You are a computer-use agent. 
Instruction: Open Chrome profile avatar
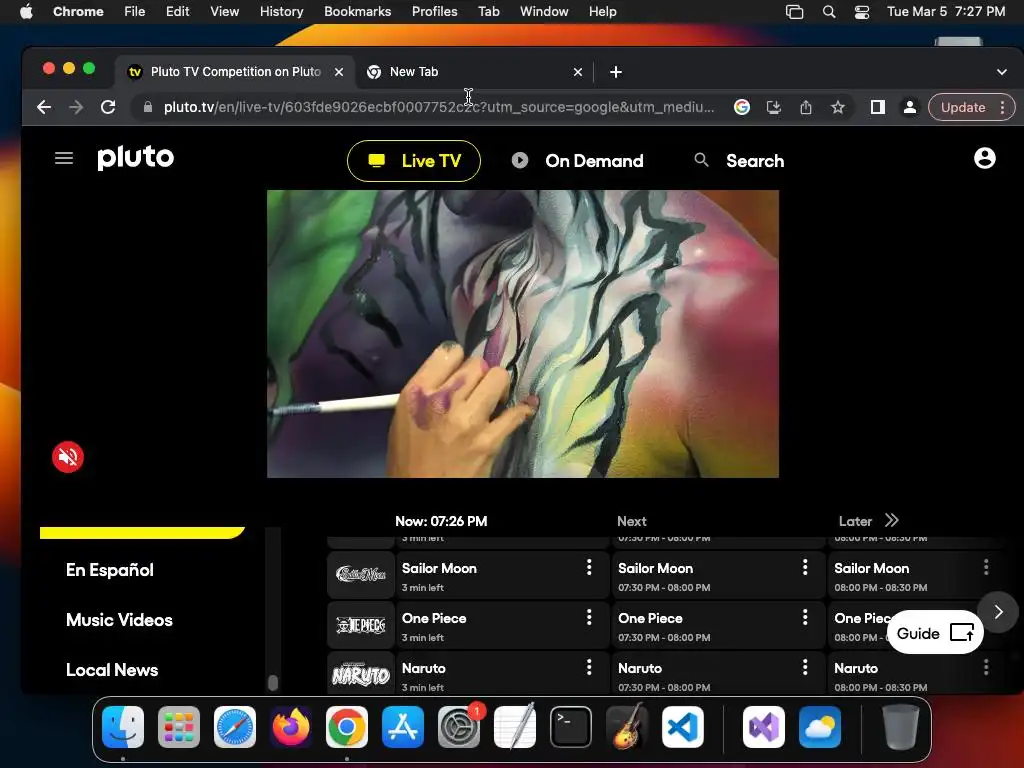[x=909, y=107]
